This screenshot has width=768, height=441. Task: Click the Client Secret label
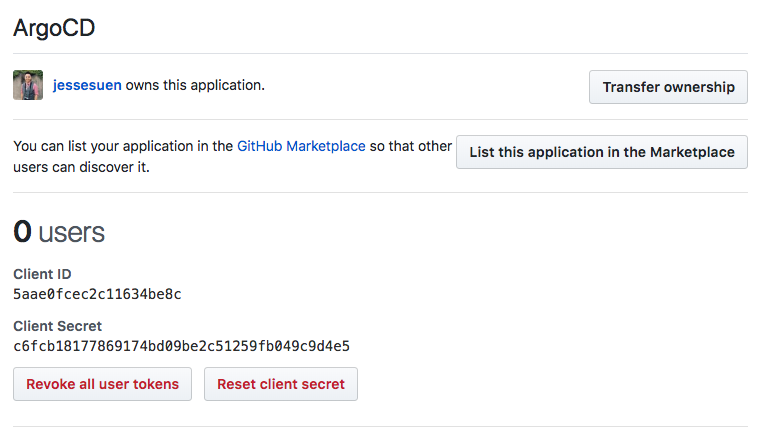[x=57, y=326]
